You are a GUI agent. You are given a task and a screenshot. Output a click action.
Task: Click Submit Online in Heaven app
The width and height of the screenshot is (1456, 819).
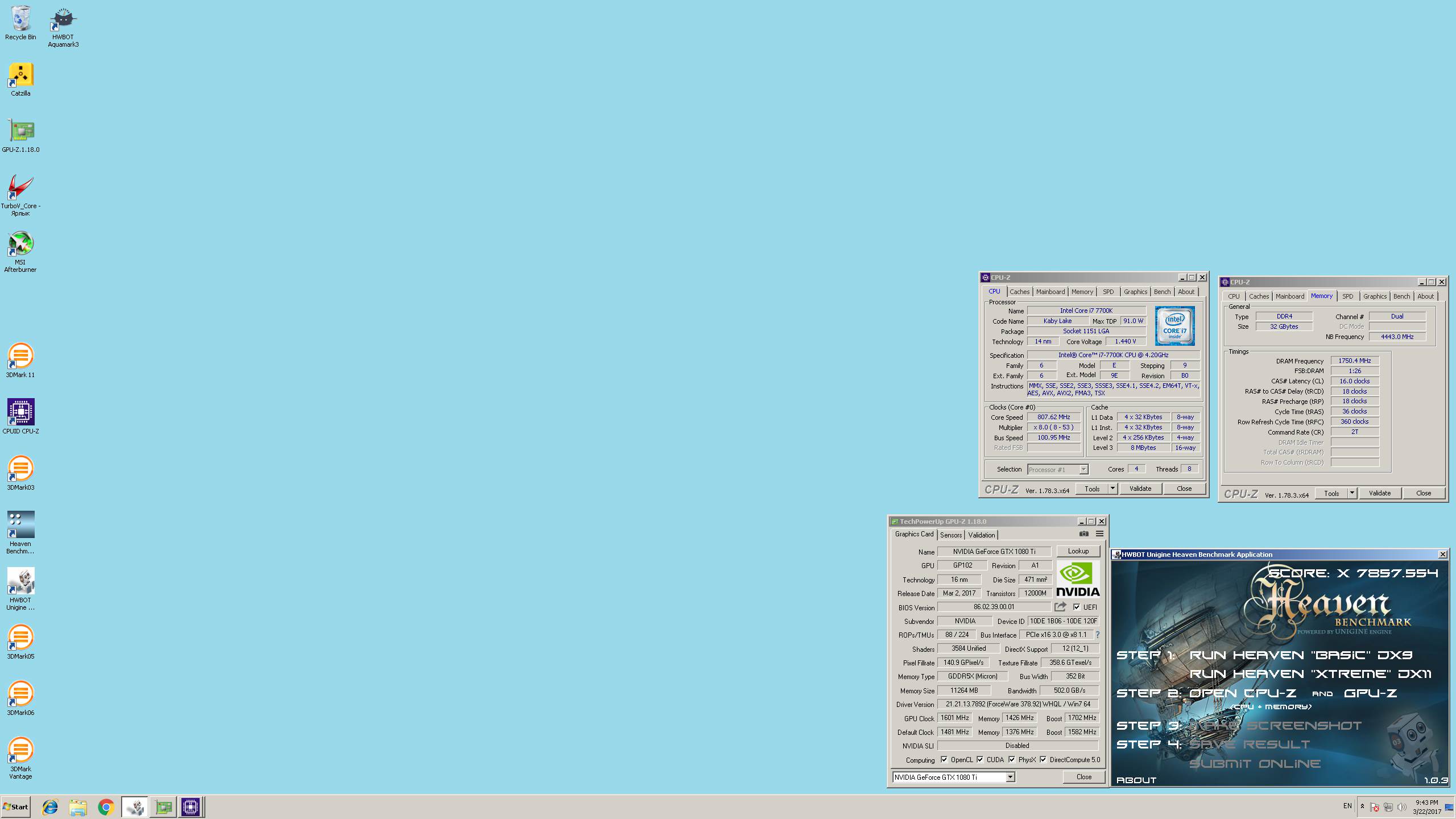(1255, 764)
